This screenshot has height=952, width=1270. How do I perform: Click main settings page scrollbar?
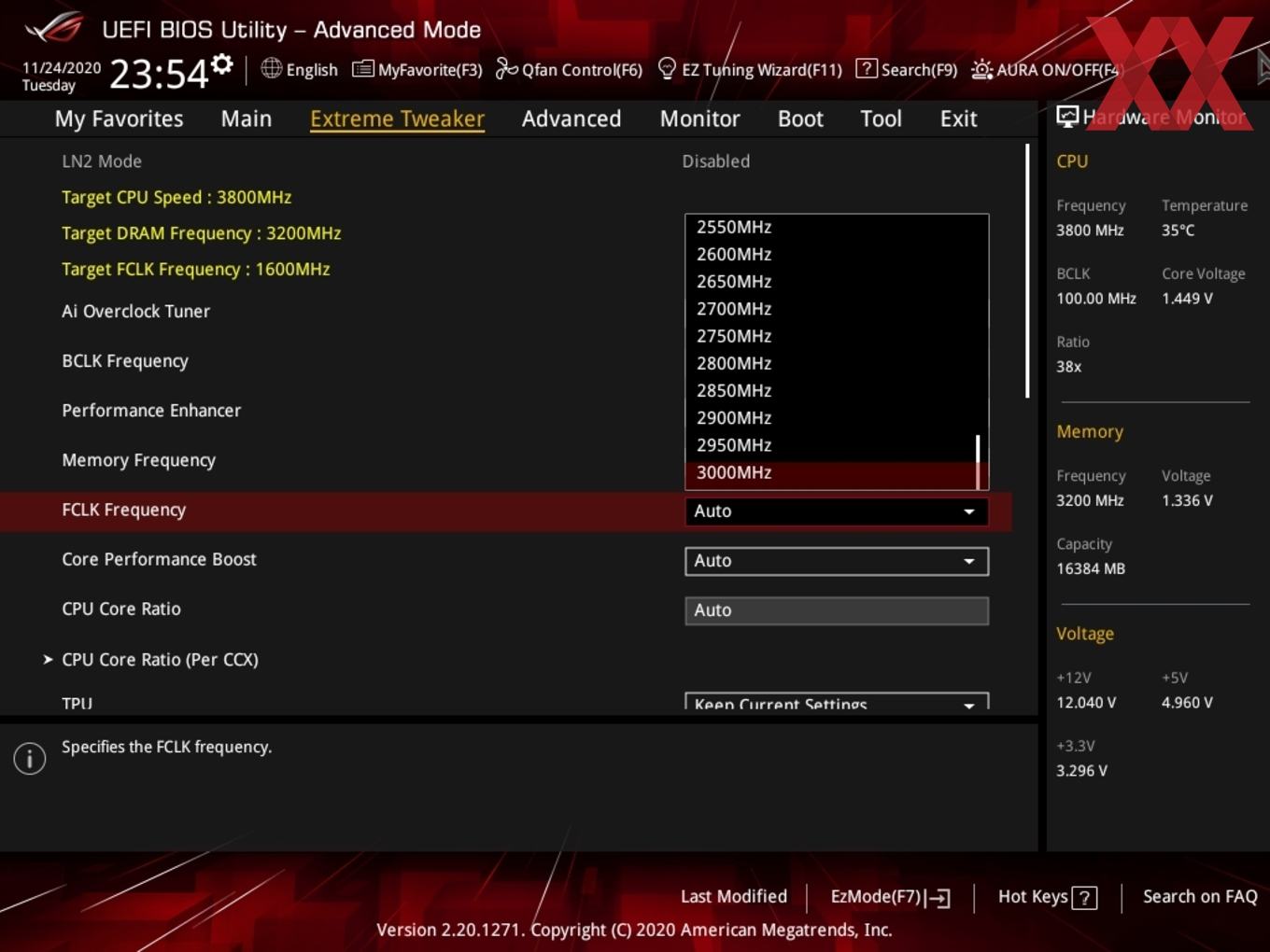point(1028,271)
